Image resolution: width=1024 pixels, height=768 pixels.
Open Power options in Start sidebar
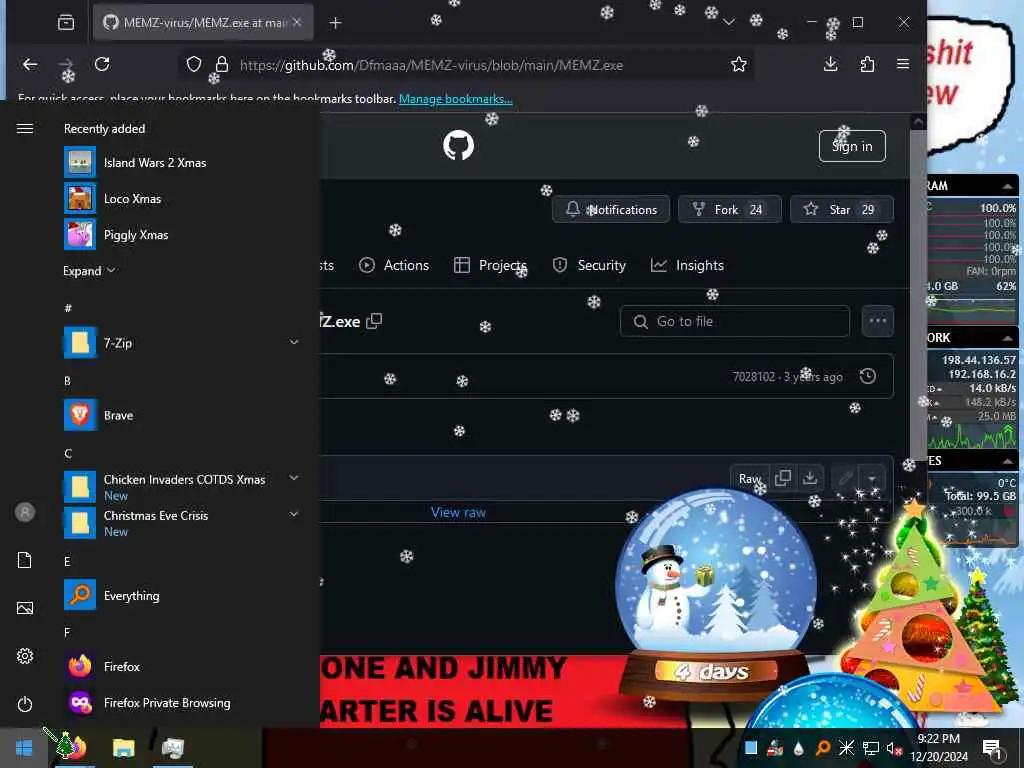coord(25,704)
